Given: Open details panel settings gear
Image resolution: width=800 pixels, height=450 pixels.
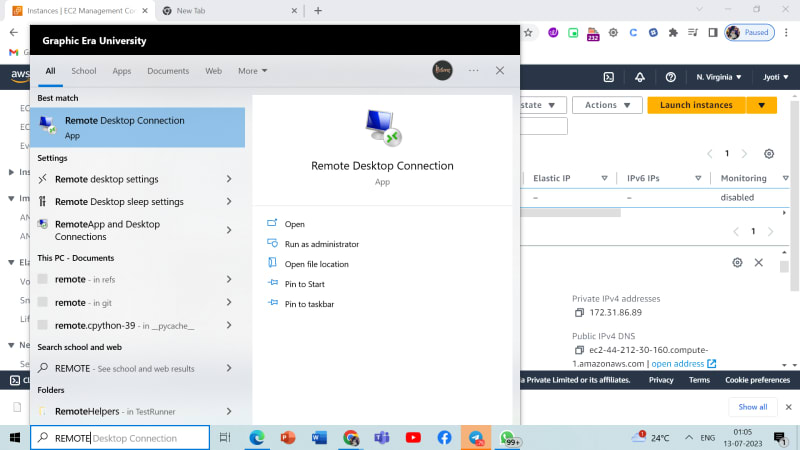Looking at the screenshot, I should tap(737, 262).
